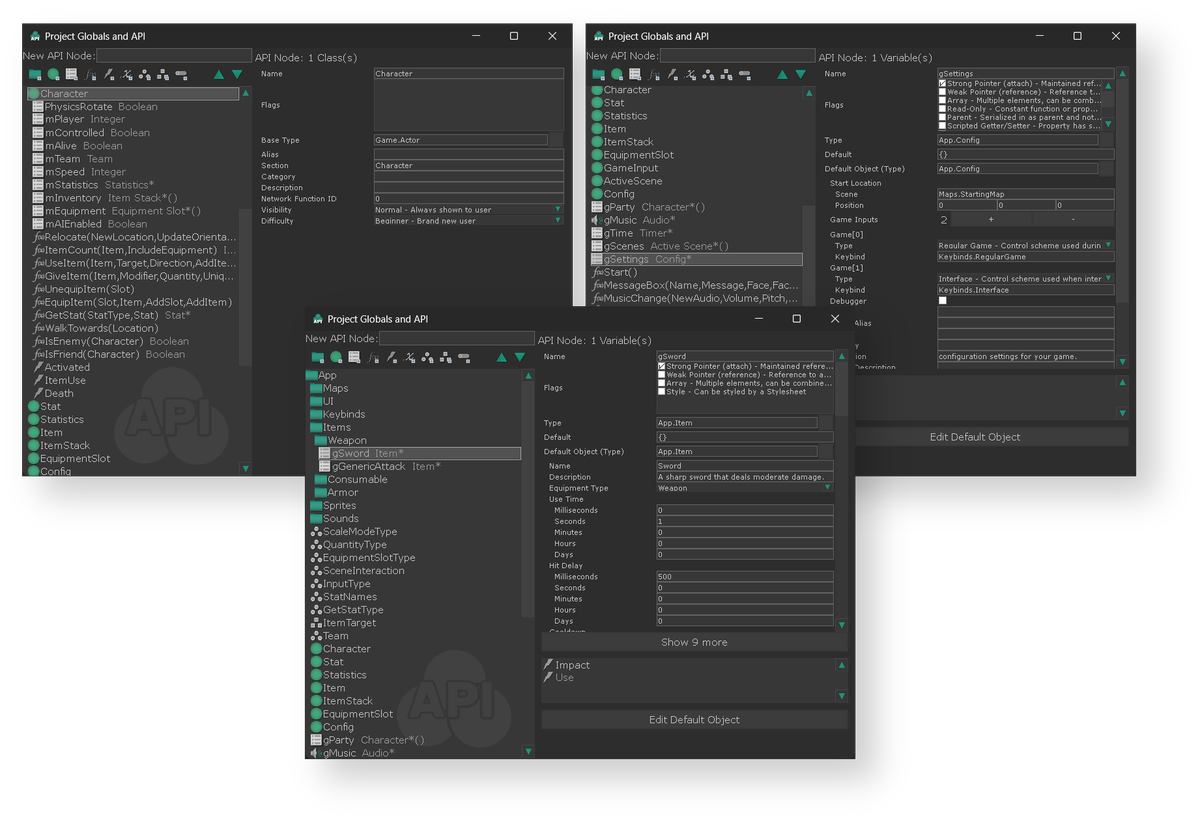The image size is (1200, 821).
Task: Select the IsEnemy(Character) function row
Action: pos(110,341)
